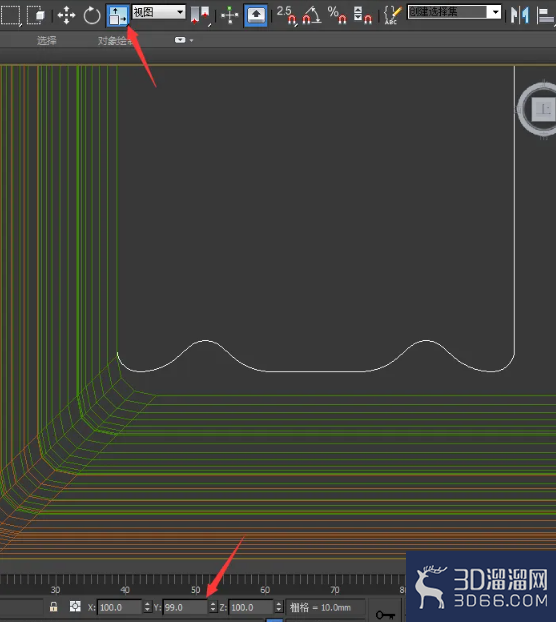Activate the Select and Rotate tool

tap(92, 15)
